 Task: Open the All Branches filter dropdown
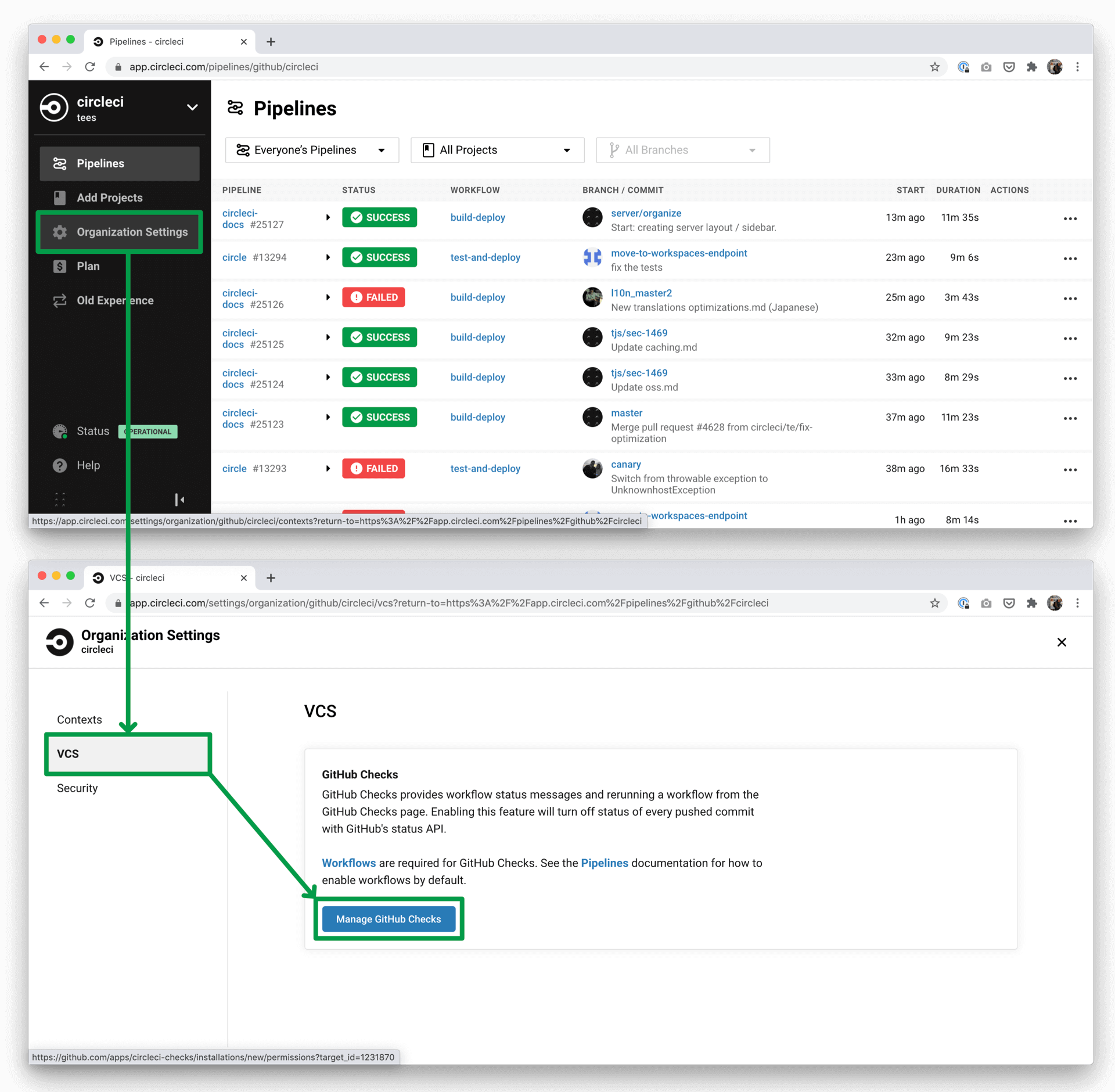(682, 150)
